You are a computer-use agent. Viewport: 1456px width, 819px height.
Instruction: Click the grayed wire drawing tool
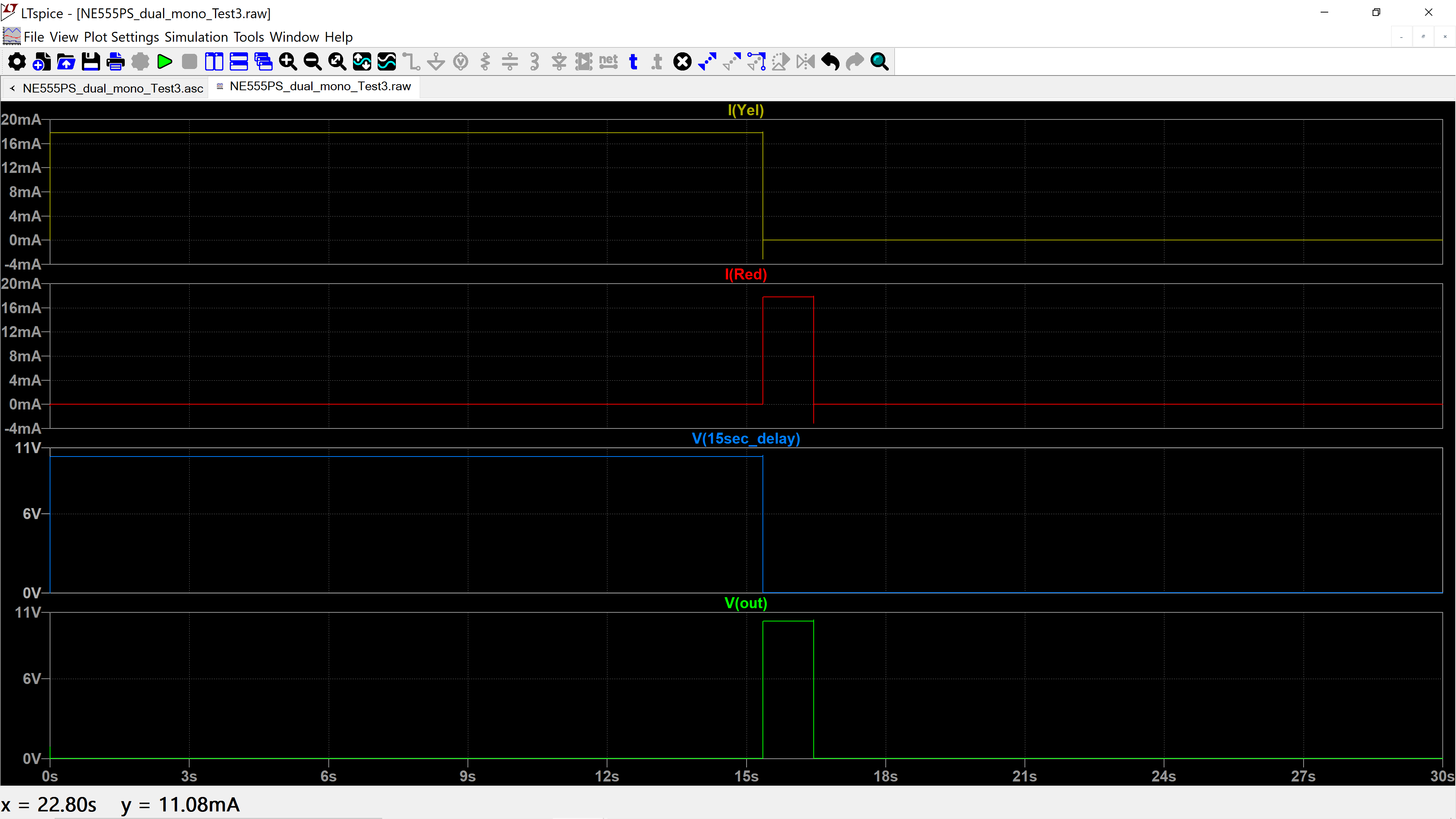coord(411,61)
